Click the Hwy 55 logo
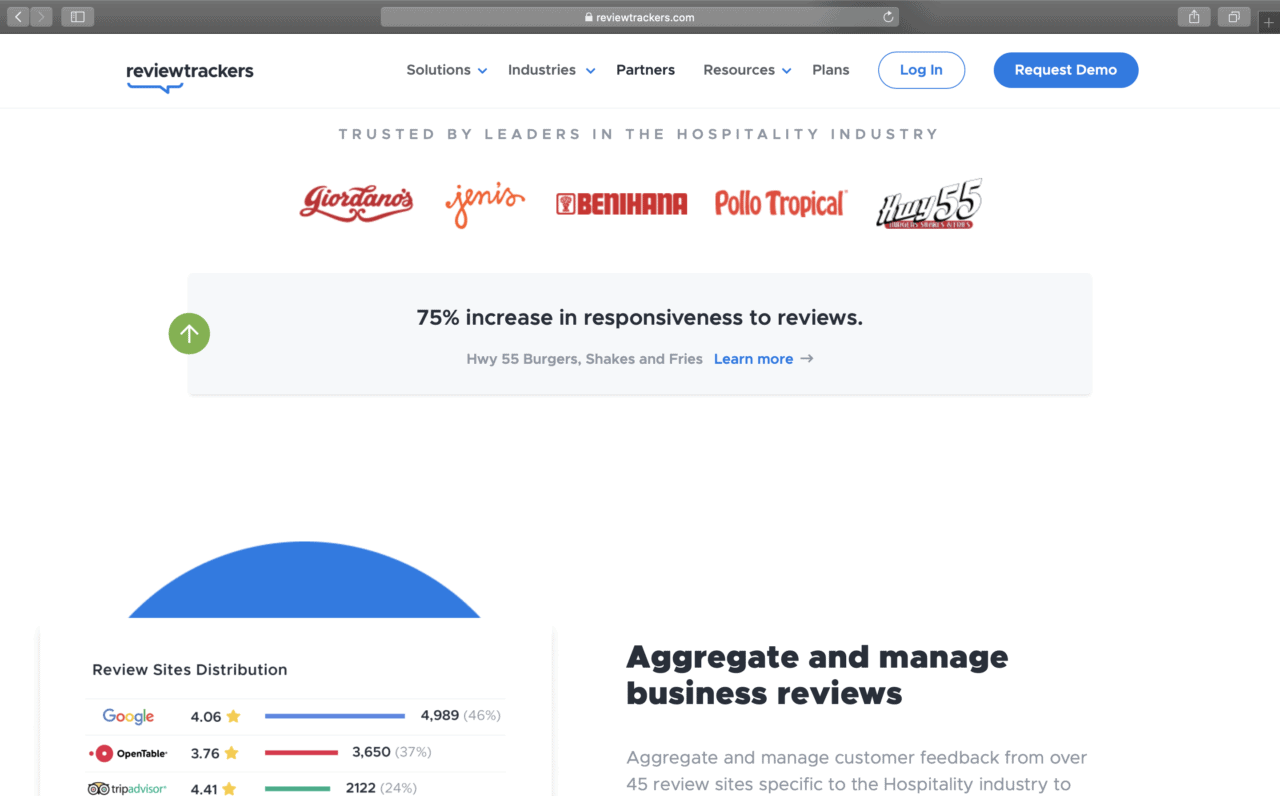Viewport: 1280px width, 796px height. point(929,204)
